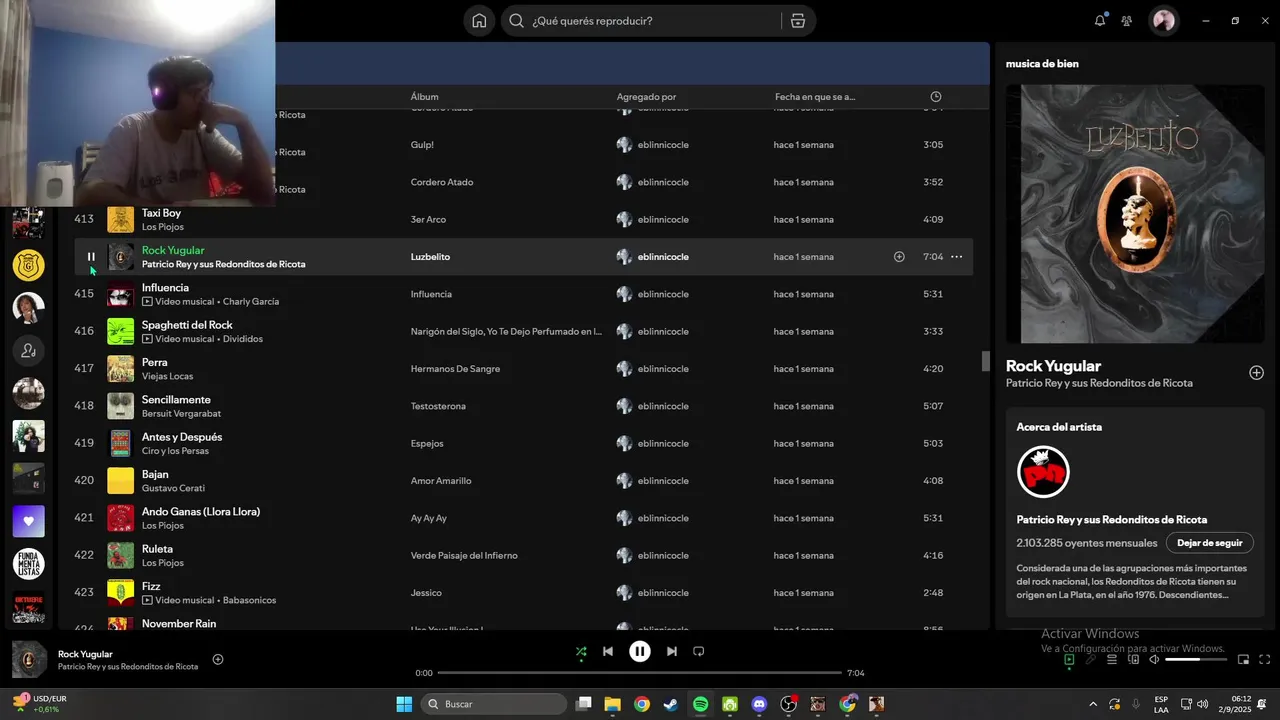Open the connect to a device icon
This screenshot has height=720, width=1280.
(x=1133, y=659)
